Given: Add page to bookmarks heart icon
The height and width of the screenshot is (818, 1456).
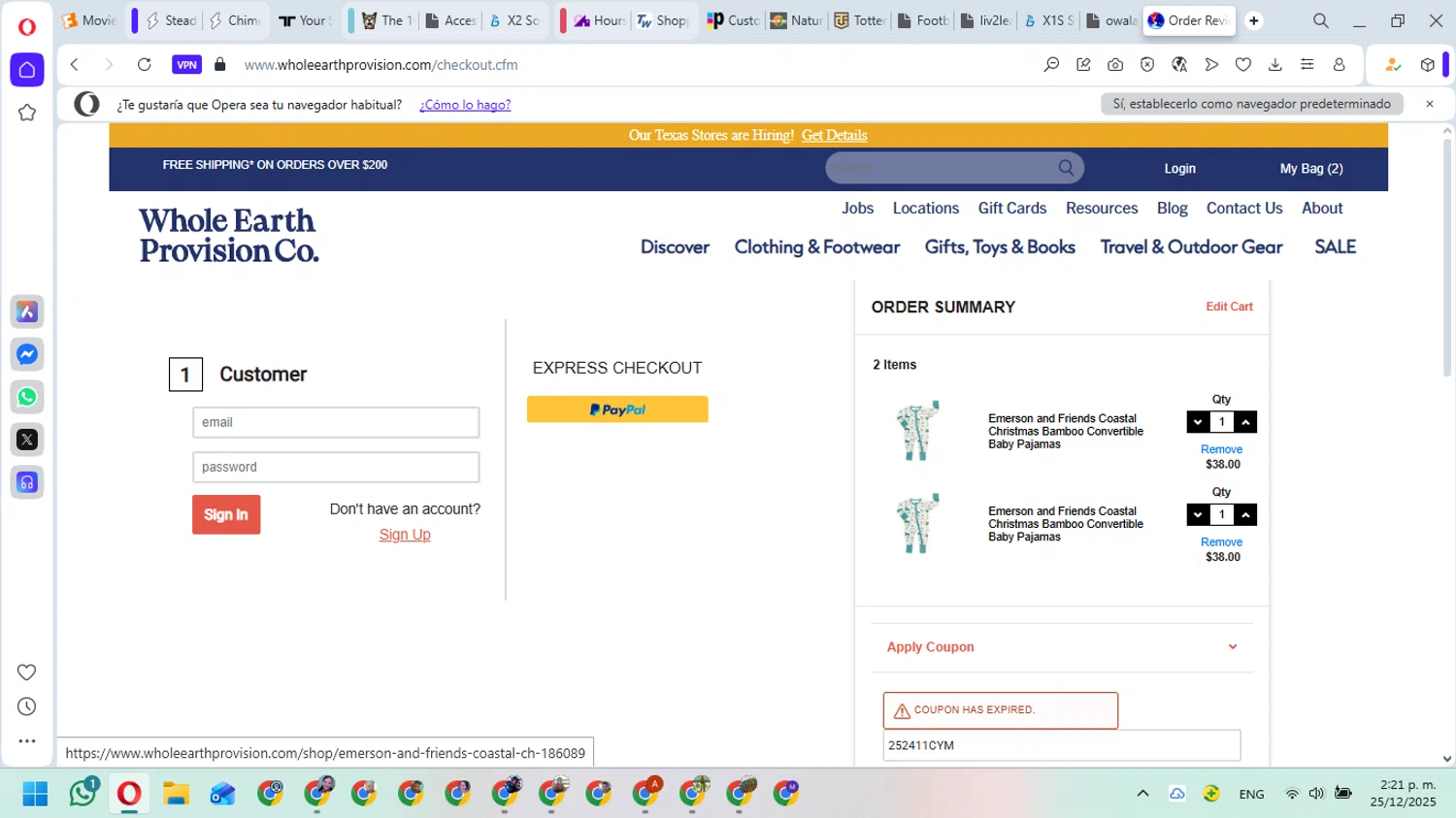Looking at the screenshot, I should tap(1243, 65).
